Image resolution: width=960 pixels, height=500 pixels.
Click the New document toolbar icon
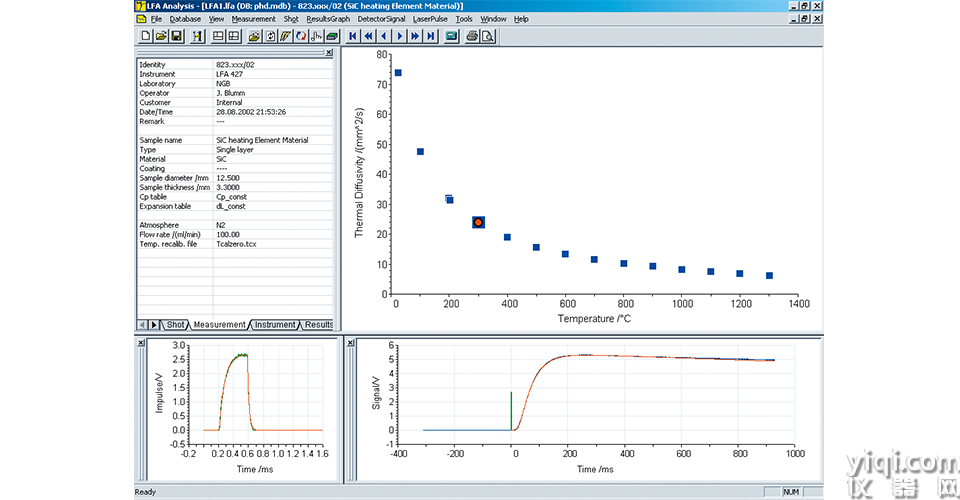click(x=145, y=36)
